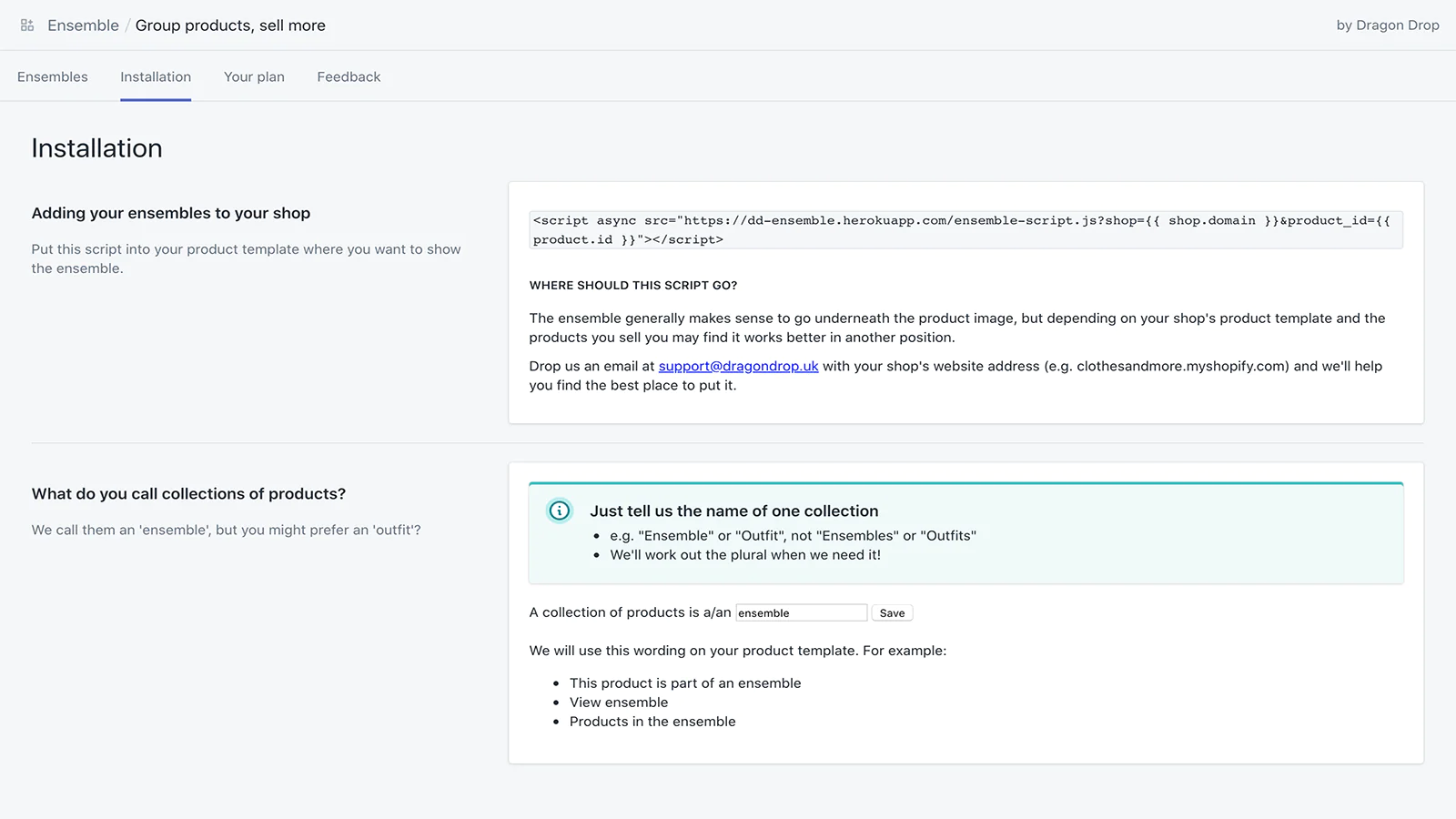Click the 'Installation' page heading

(x=96, y=148)
